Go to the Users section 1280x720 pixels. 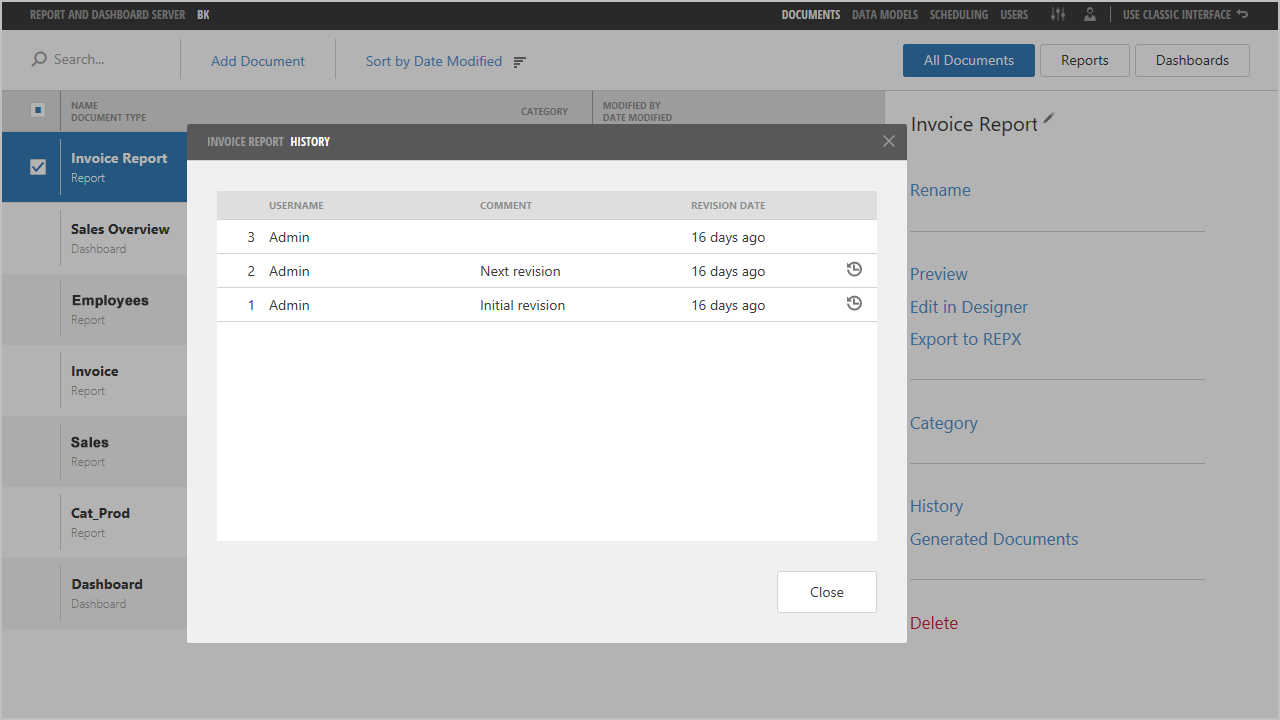pyautogui.click(x=1014, y=15)
